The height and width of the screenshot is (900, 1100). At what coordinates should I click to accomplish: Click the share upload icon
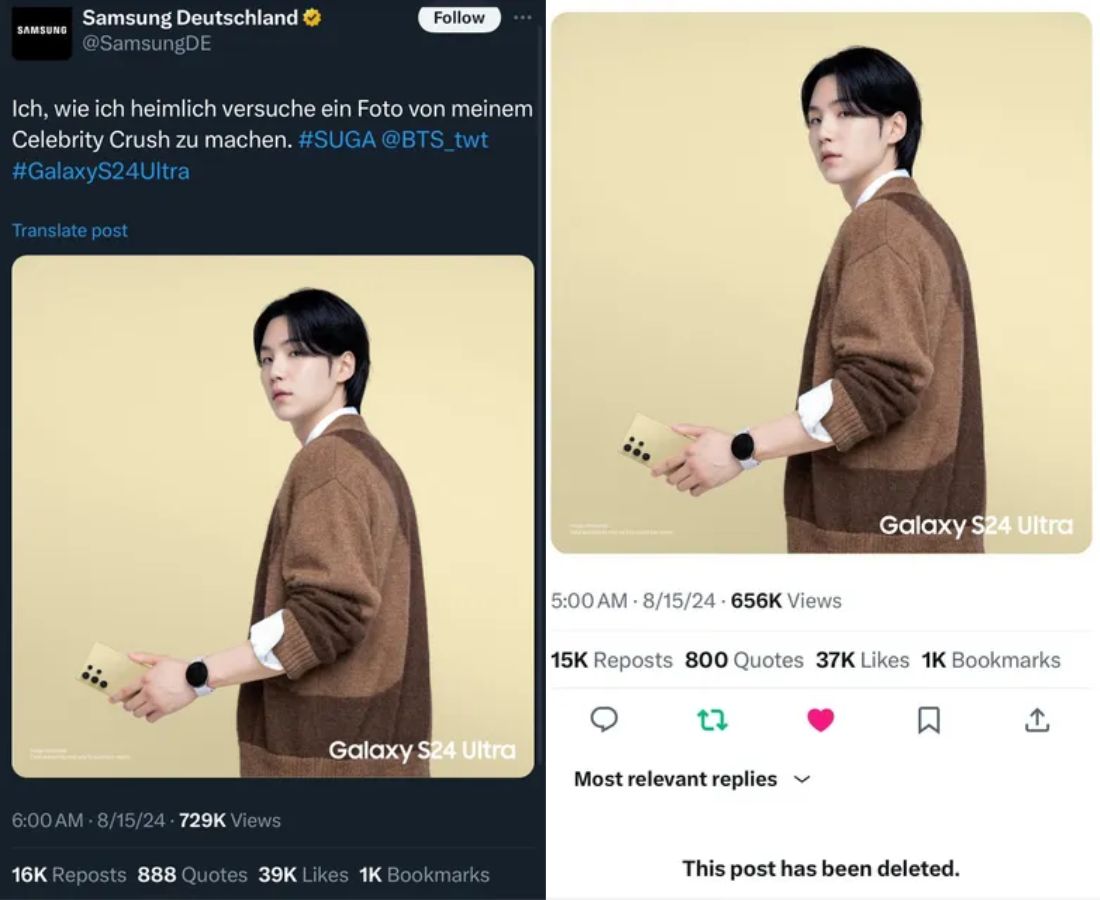pos(1037,719)
